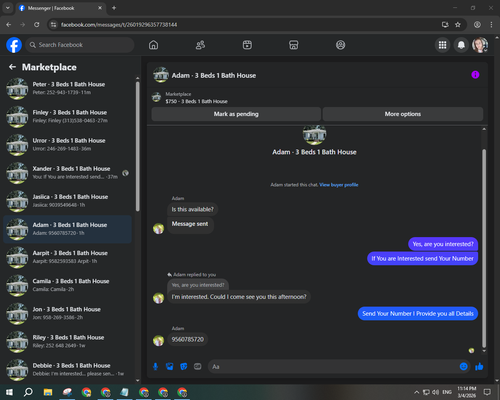Choose a sticker from the sticker icon
The image size is (500, 400).
tap(184, 367)
